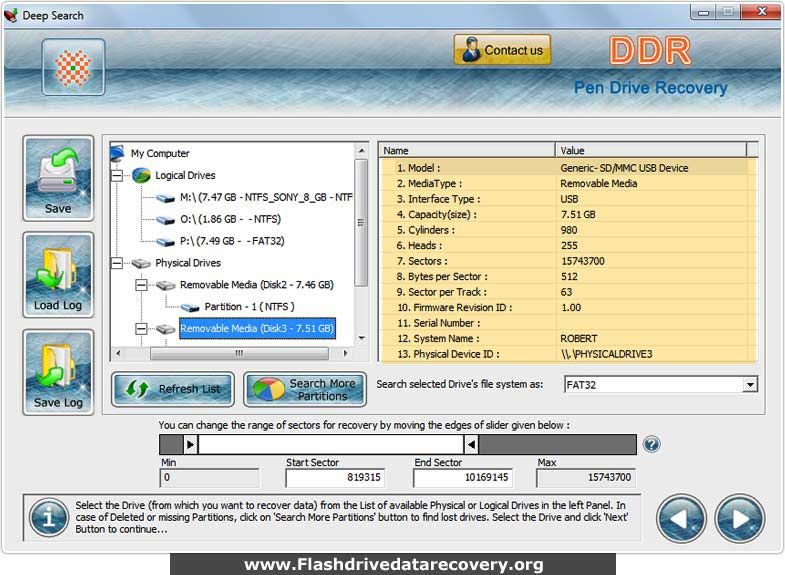The width and height of the screenshot is (785, 575).
Task: Click the slider's right end handle
Action: tap(471, 444)
